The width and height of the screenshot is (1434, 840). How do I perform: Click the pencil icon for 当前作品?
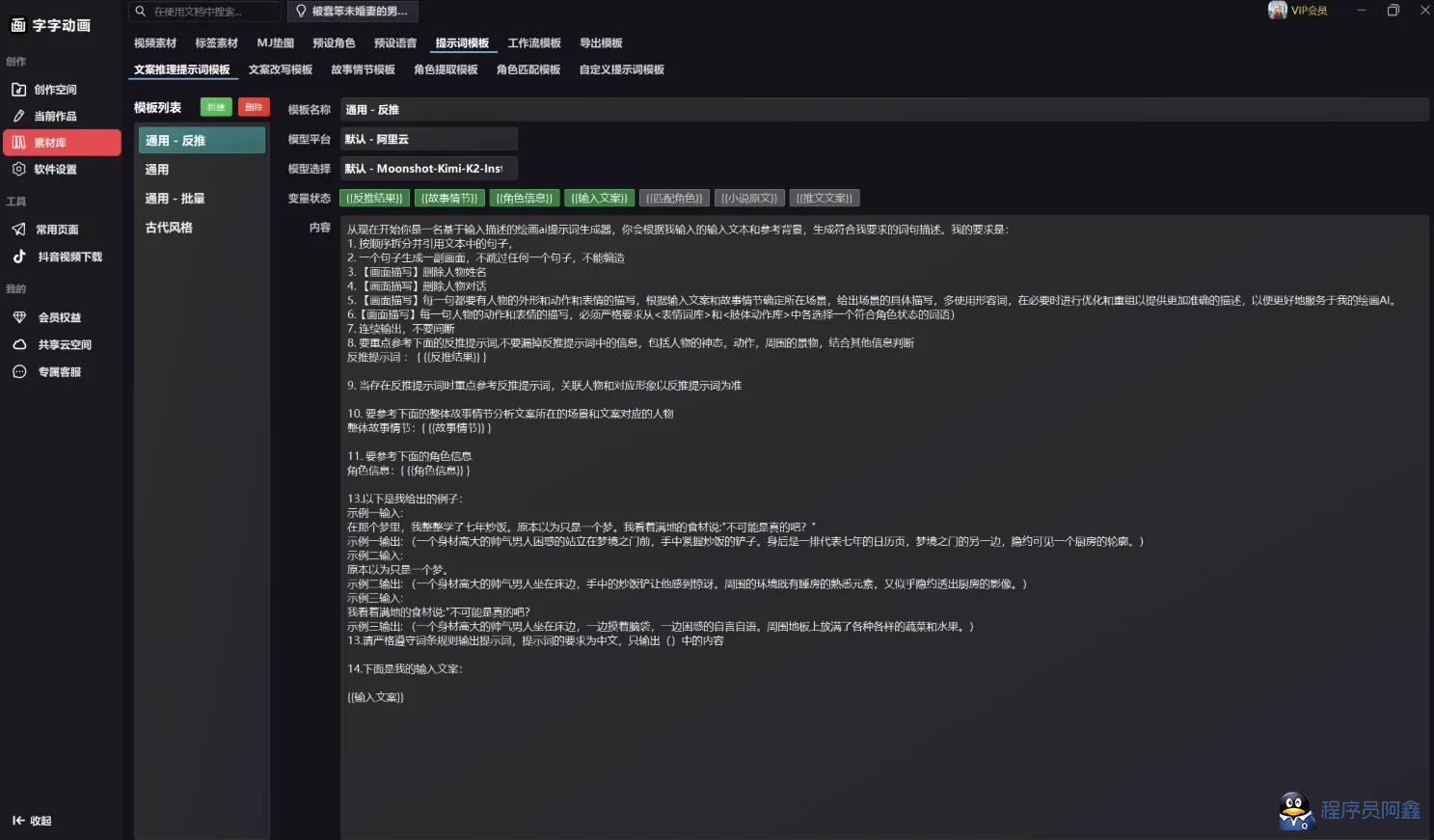18,116
